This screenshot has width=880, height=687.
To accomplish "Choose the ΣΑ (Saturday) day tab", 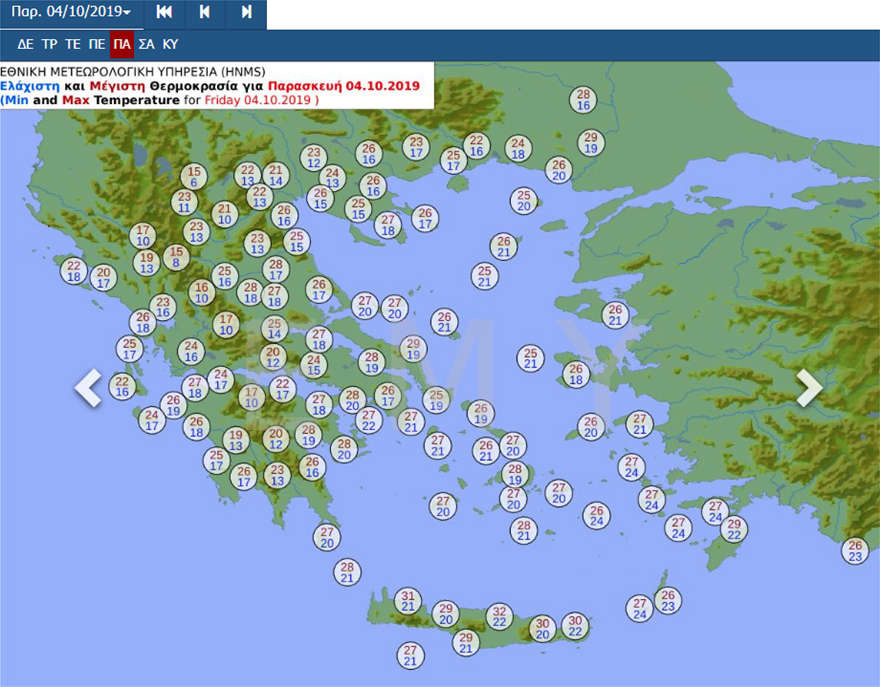I will click(147, 44).
